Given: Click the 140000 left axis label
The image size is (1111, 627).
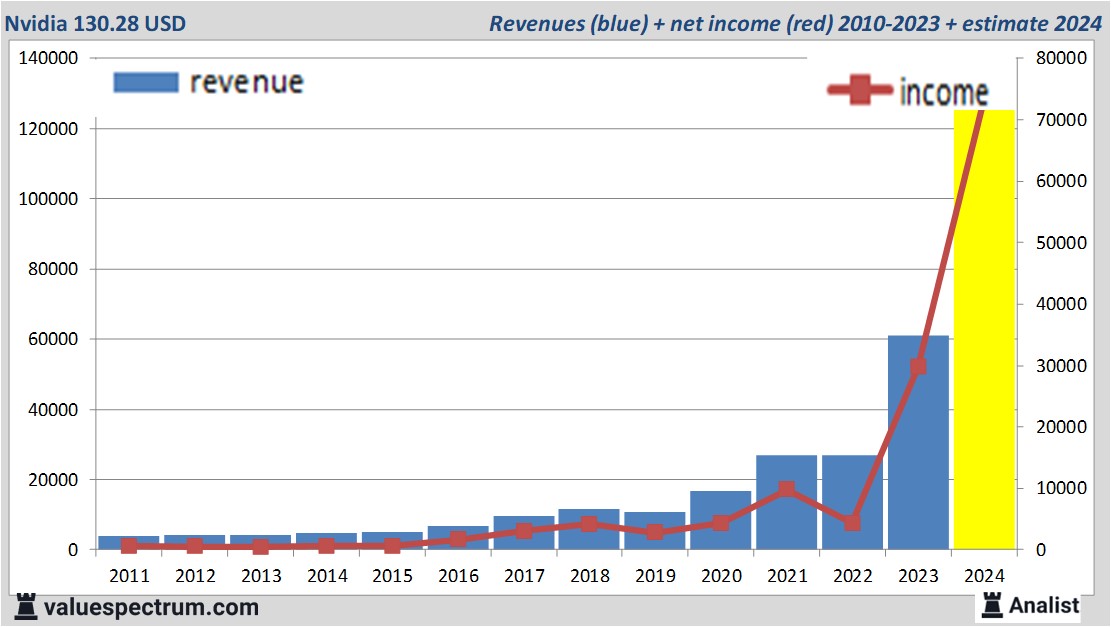Looking at the screenshot, I should pyautogui.click(x=49, y=59).
